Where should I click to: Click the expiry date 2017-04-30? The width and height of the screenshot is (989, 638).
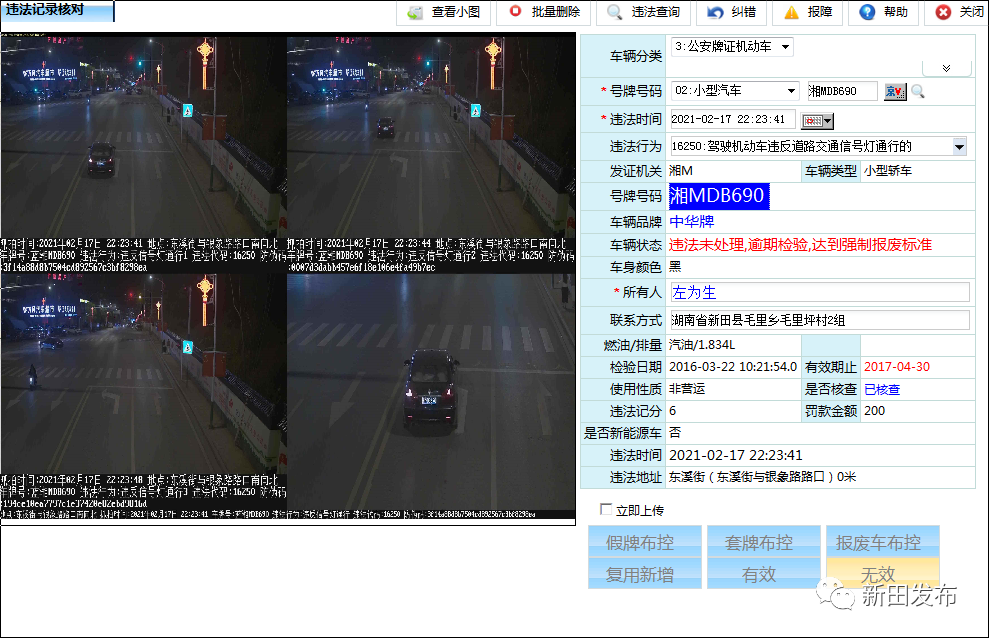897,367
